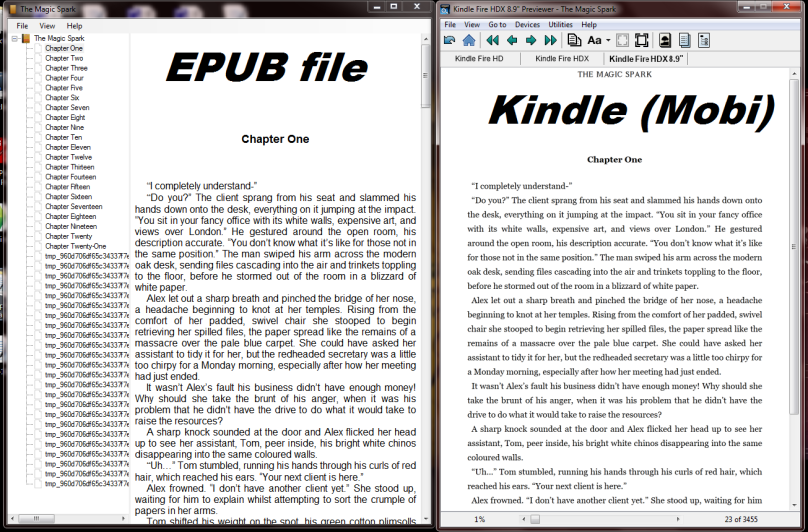Image resolution: width=808 pixels, height=532 pixels.
Task: Open the Utilities menu in Kindle Previewer
Action: tap(560, 24)
